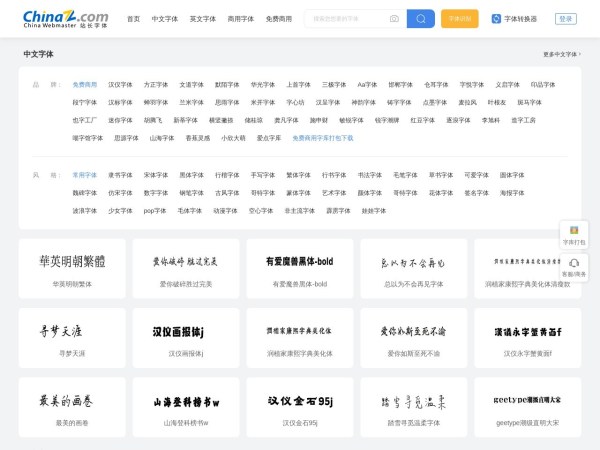Select the 汉仪字体 brand filter

pyautogui.click(x=120, y=85)
